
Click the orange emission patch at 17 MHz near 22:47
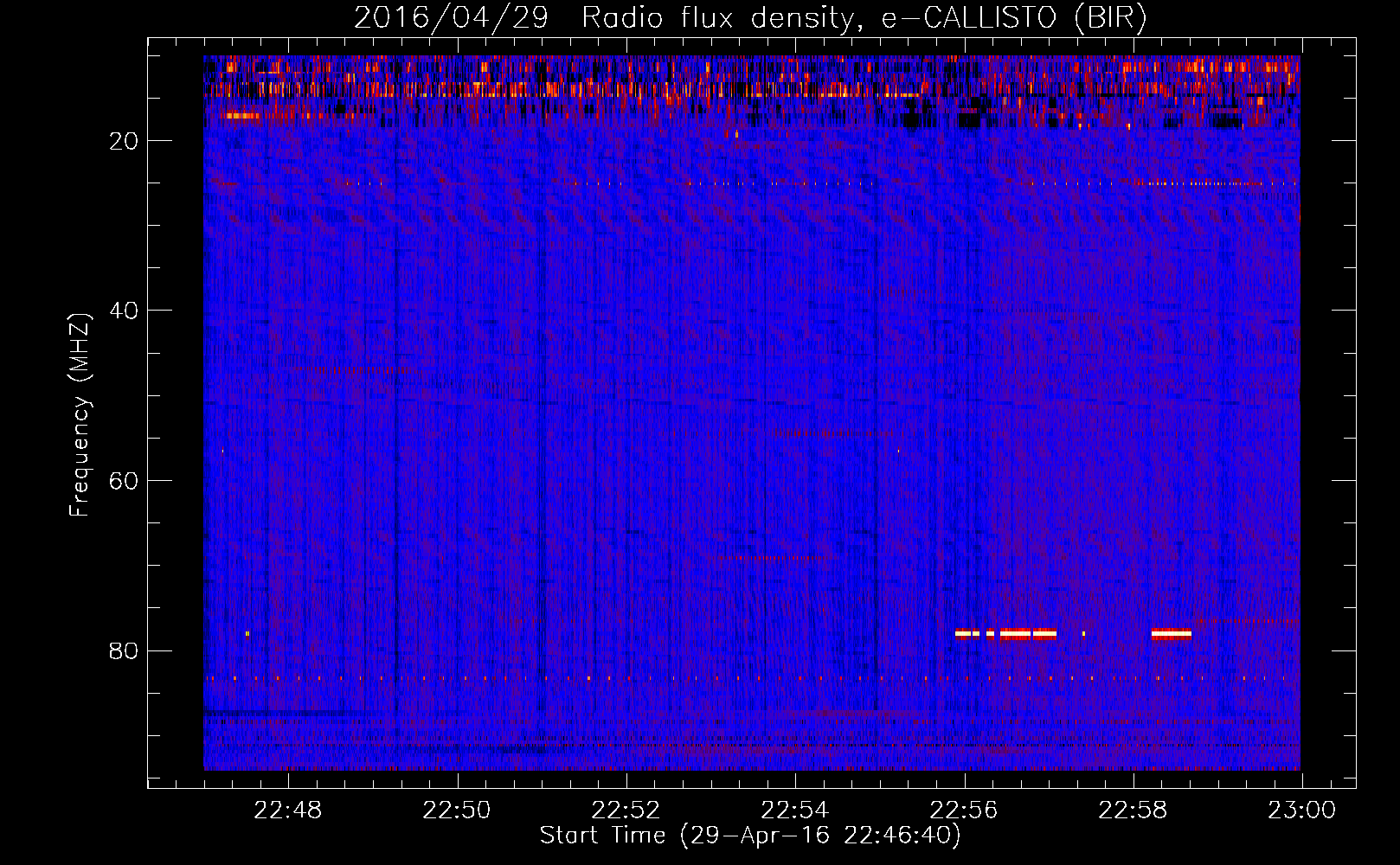(242, 115)
